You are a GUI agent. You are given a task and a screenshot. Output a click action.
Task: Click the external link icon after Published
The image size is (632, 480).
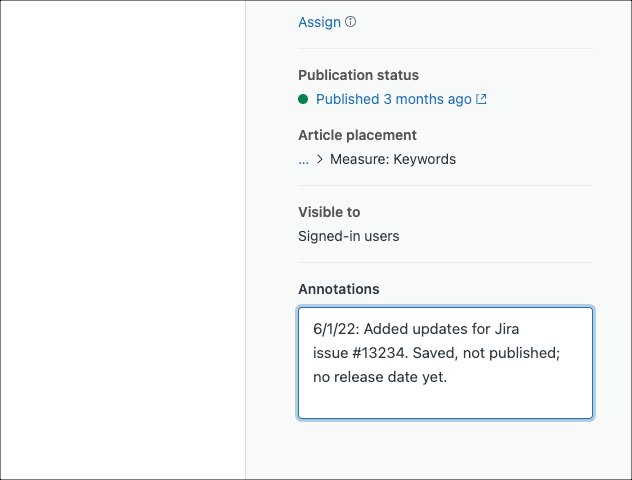(x=482, y=99)
